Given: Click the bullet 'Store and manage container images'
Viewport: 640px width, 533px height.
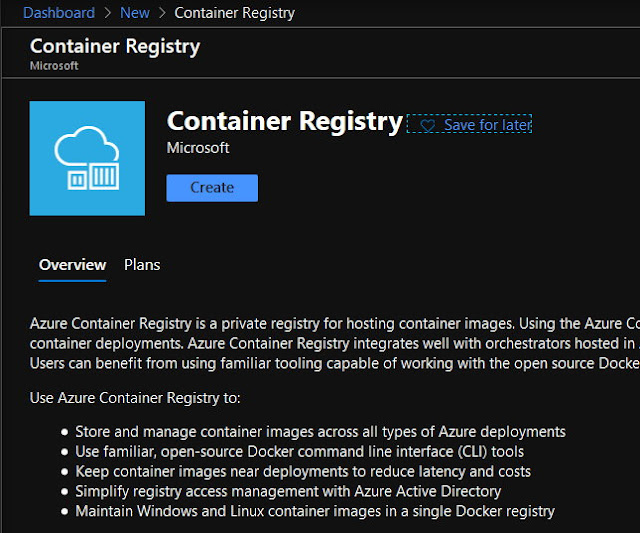Looking at the screenshot, I should click(320, 432).
